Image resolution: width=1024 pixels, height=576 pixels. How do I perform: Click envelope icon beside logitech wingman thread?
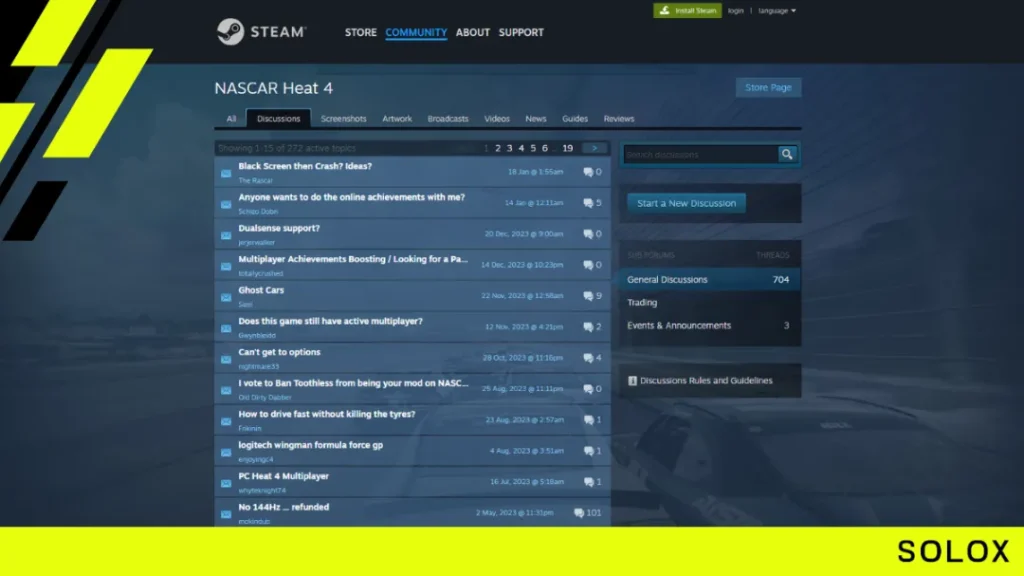pyautogui.click(x=226, y=452)
